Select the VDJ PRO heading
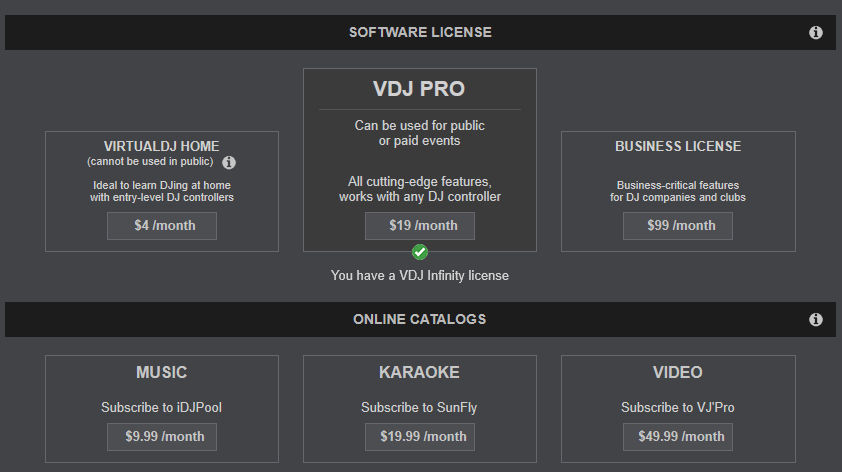Screen dimensions: 842x472 420,89
